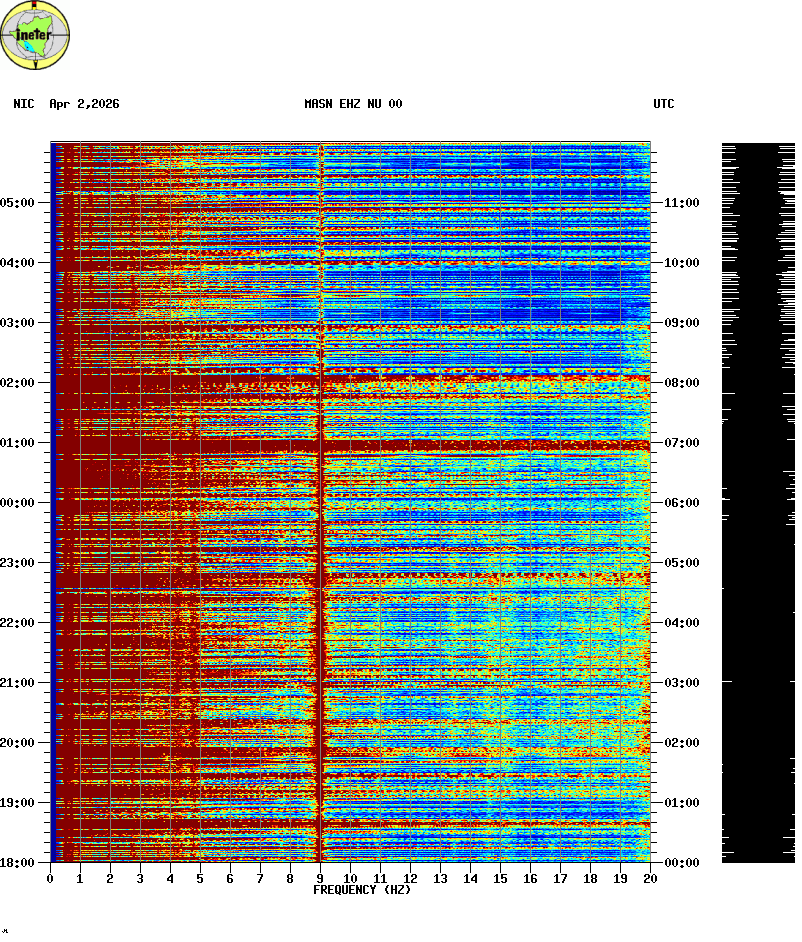Click the black seismogram amplitude strip
Screen dimensions: 802x942
758,500
